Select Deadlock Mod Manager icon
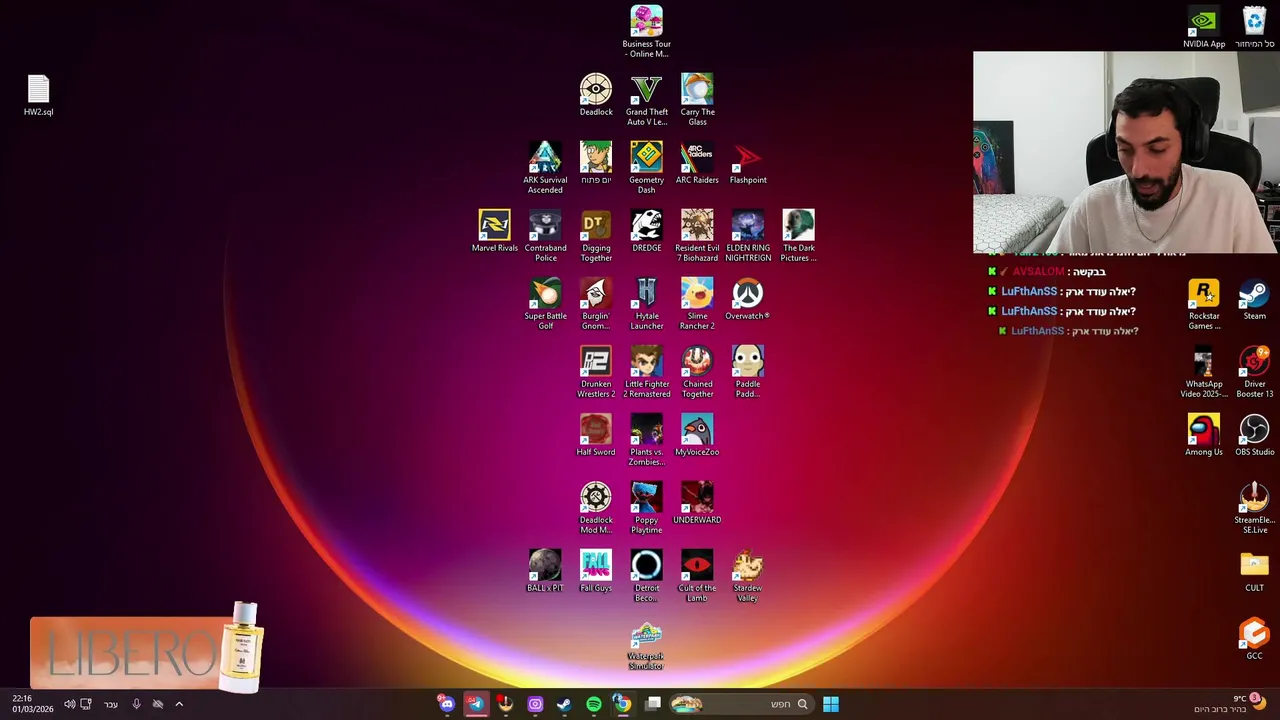The image size is (1280, 720). tap(596, 507)
